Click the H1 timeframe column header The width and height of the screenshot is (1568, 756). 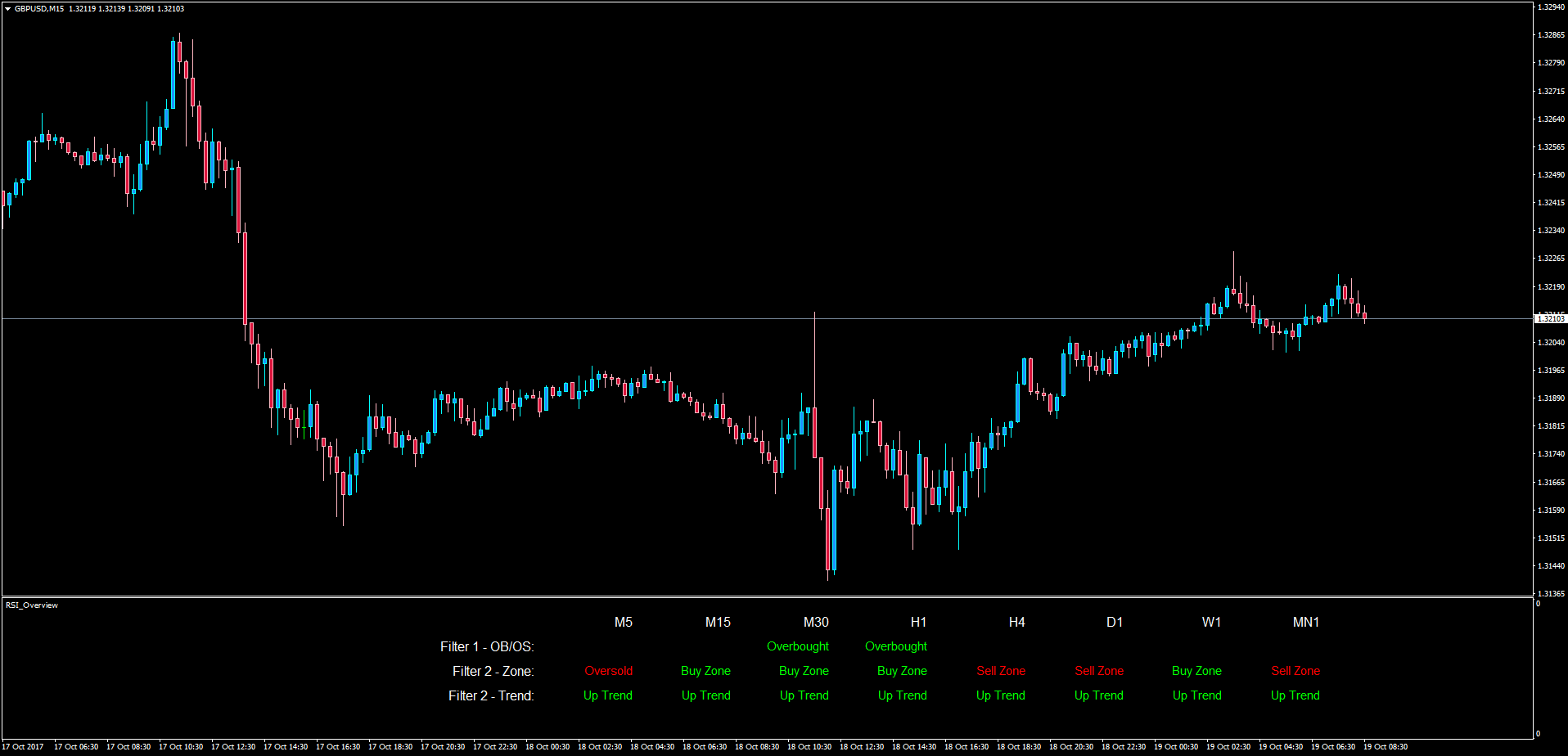click(x=918, y=623)
